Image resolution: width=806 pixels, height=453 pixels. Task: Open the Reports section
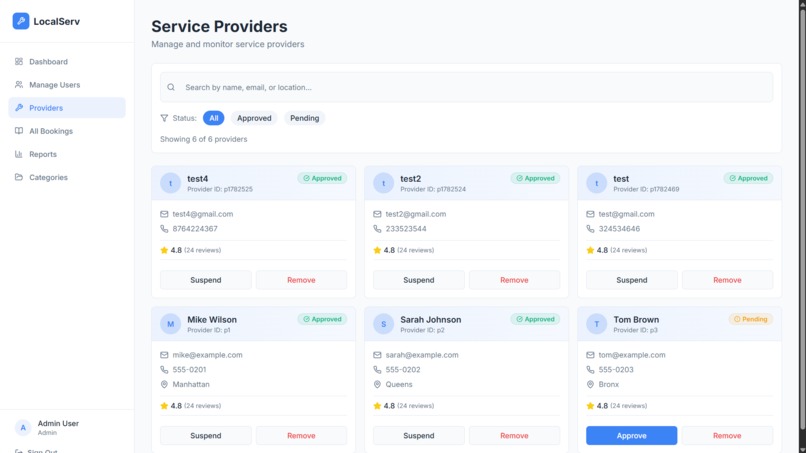pyautogui.click(x=67, y=154)
